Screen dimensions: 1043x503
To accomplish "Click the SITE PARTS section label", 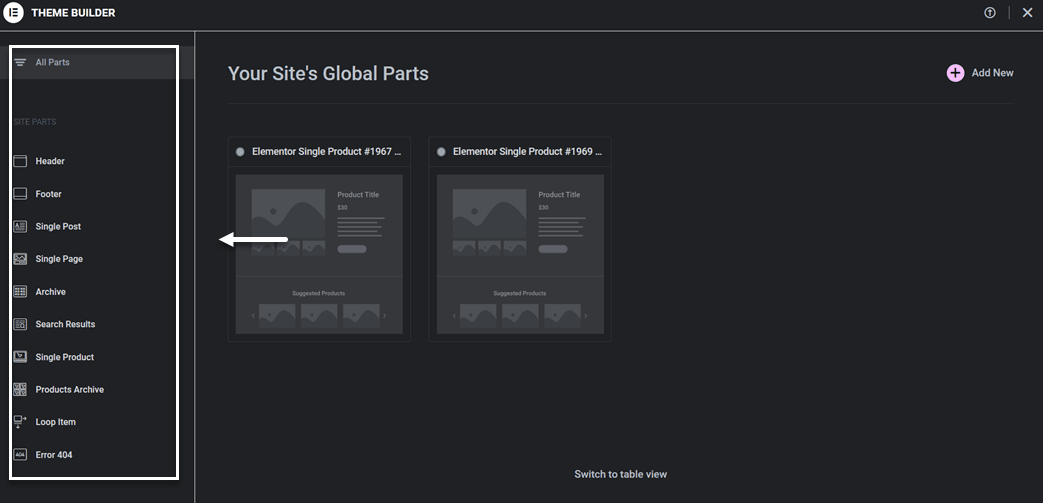I will pyautogui.click(x=35, y=122).
